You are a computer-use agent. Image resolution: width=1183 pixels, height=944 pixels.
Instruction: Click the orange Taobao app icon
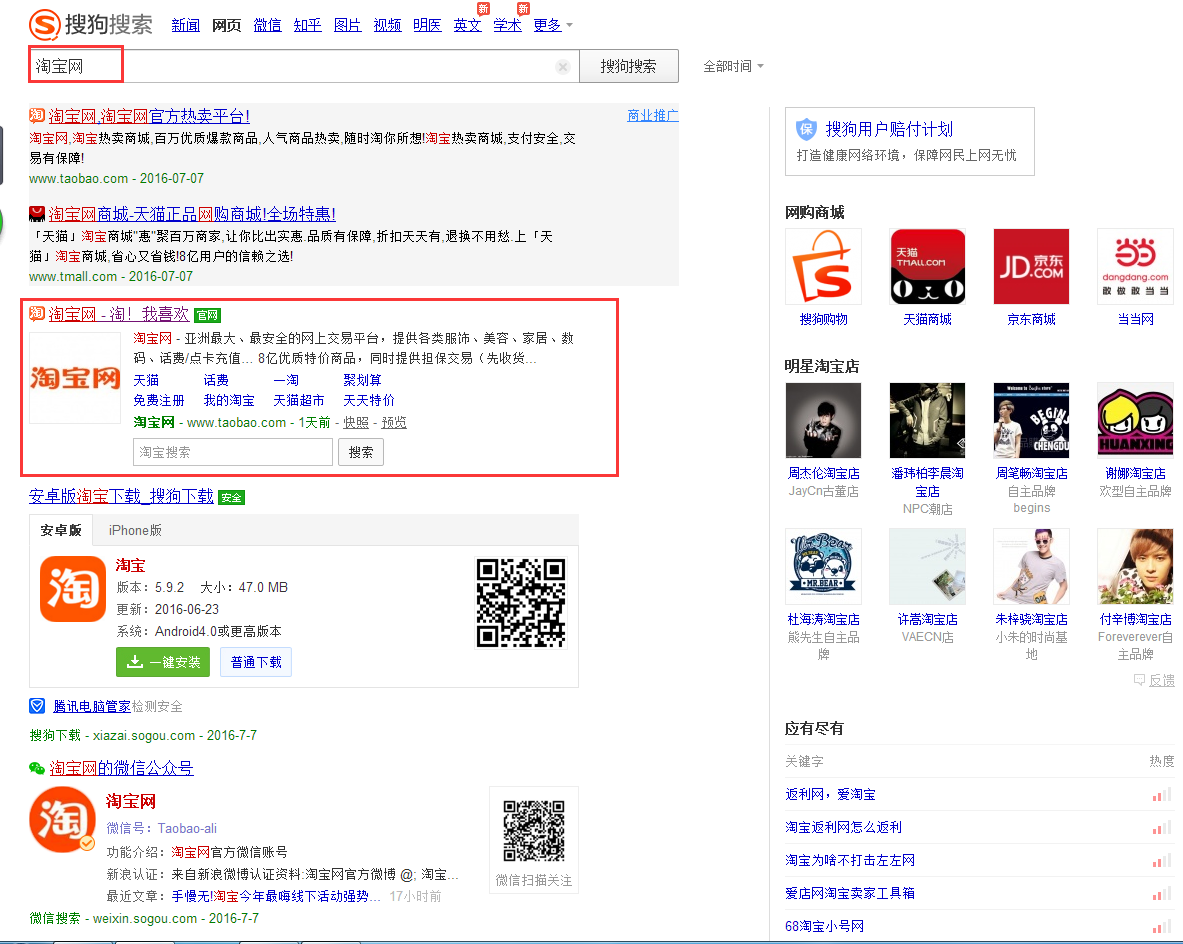tap(72, 589)
